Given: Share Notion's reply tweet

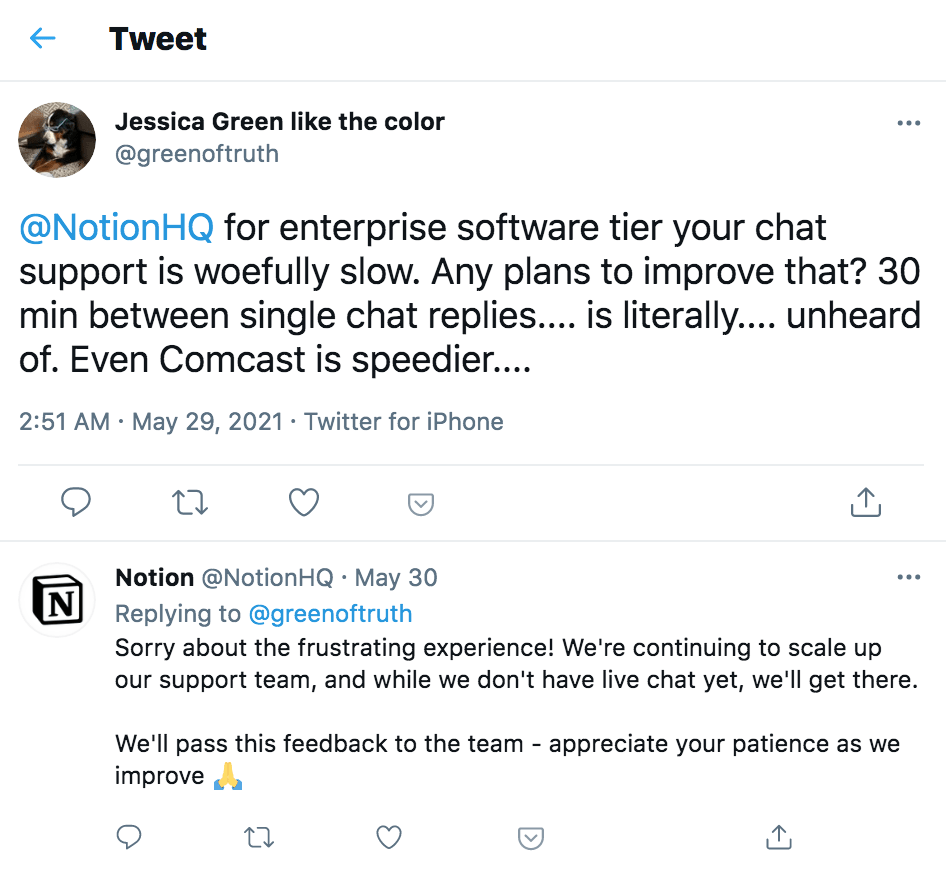Looking at the screenshot, I should tap(778, 837).
